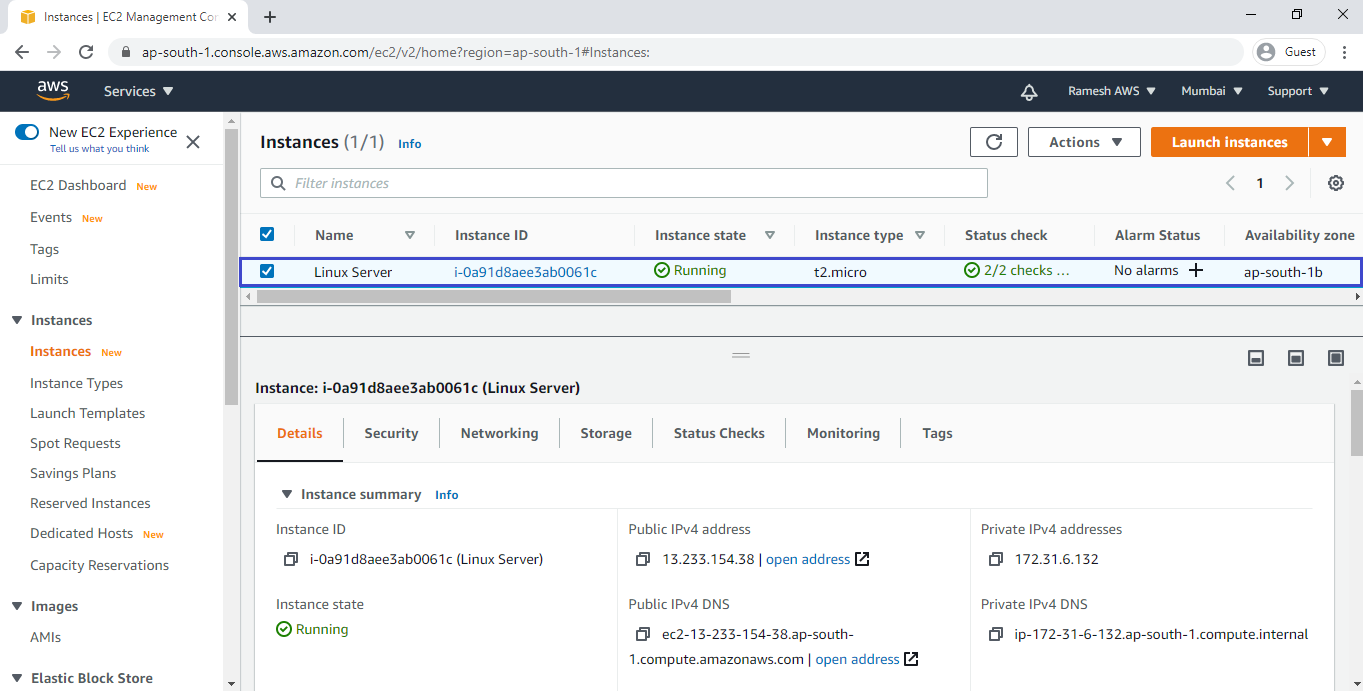Open instance link i-0a91d8aee3ab0061c in table
Screen dimensions: 1363x691
pos(525,272)
